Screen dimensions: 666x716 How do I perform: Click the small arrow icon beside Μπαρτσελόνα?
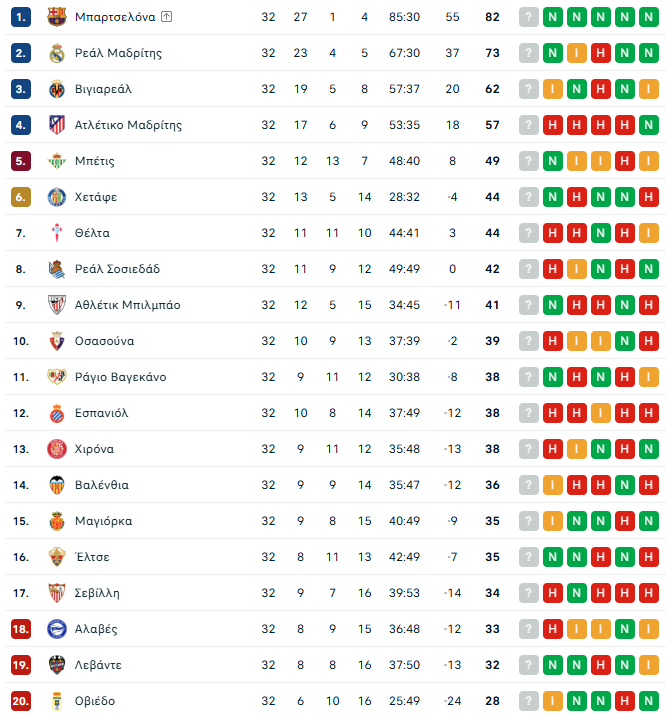(166, 17)
